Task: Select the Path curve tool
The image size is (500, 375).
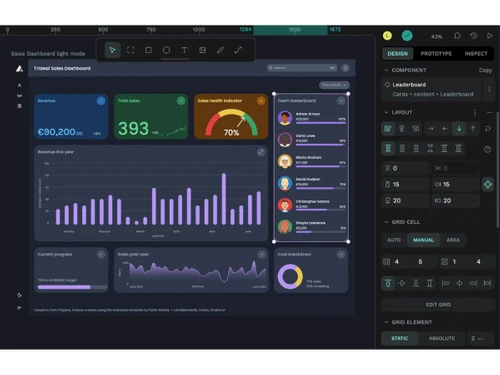Action: [238, 50]
